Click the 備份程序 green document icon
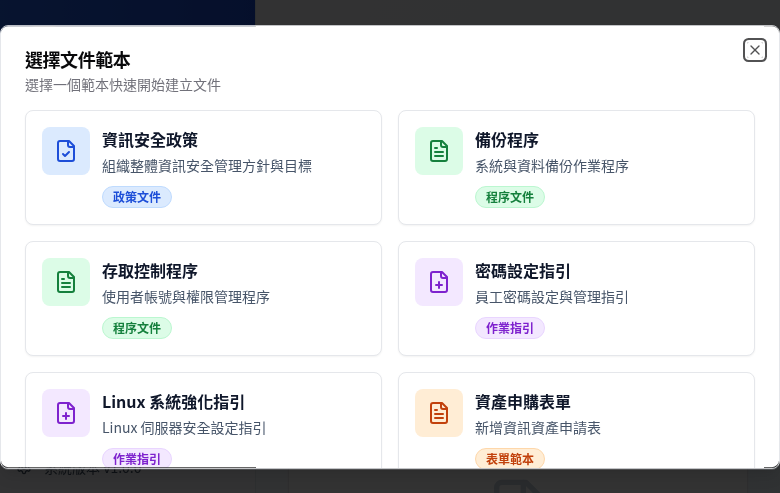The height and width of the screenshot is (493, 780). (439, 151)
